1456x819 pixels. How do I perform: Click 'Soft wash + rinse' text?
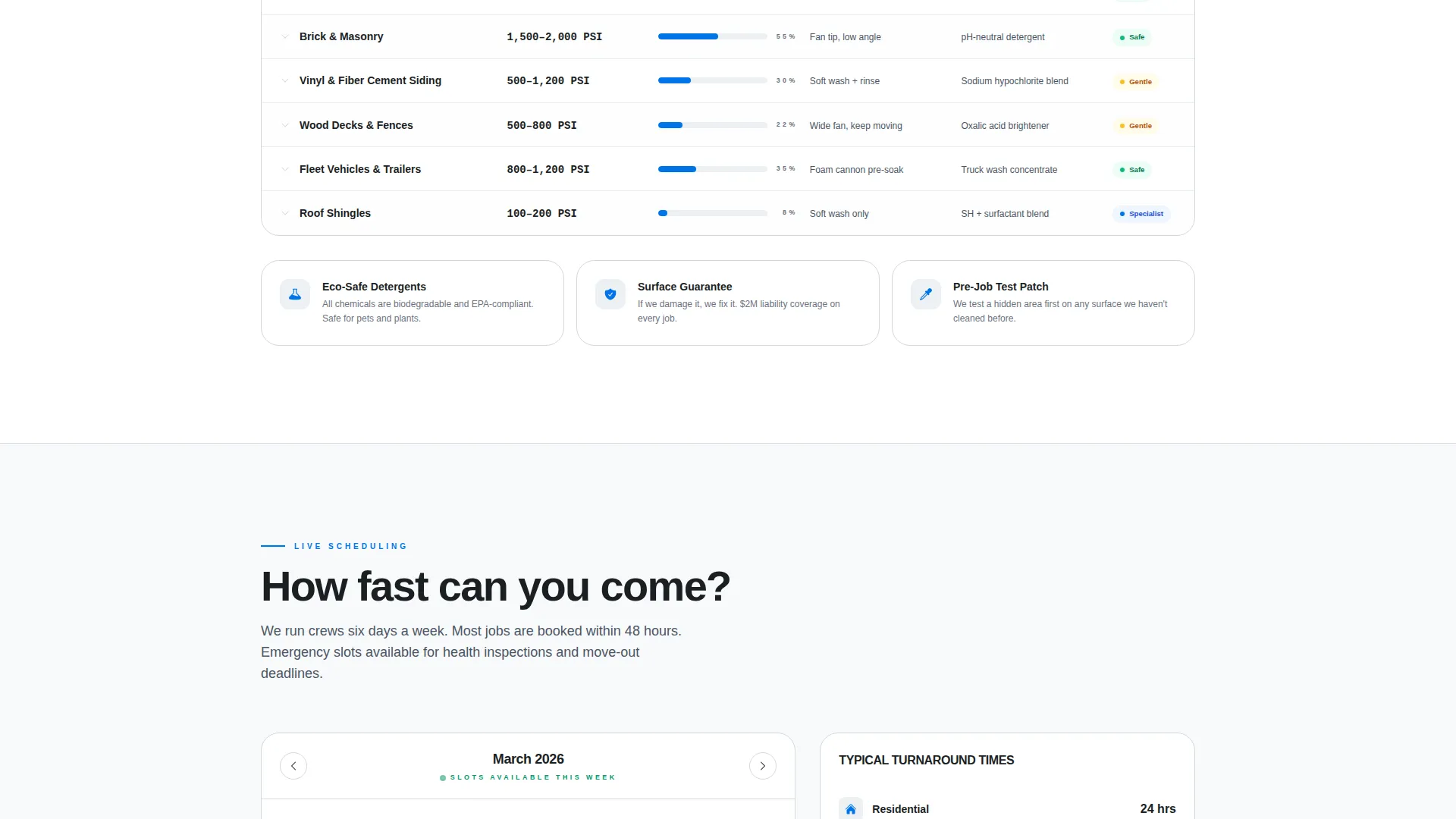(x=844, y=81)
